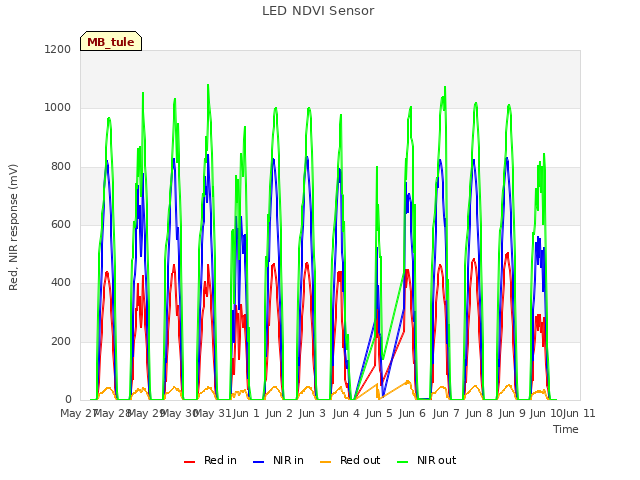Click the Jun 11 x-axis tick label
This screenshot has width=640, height=480.
[579, 413]
